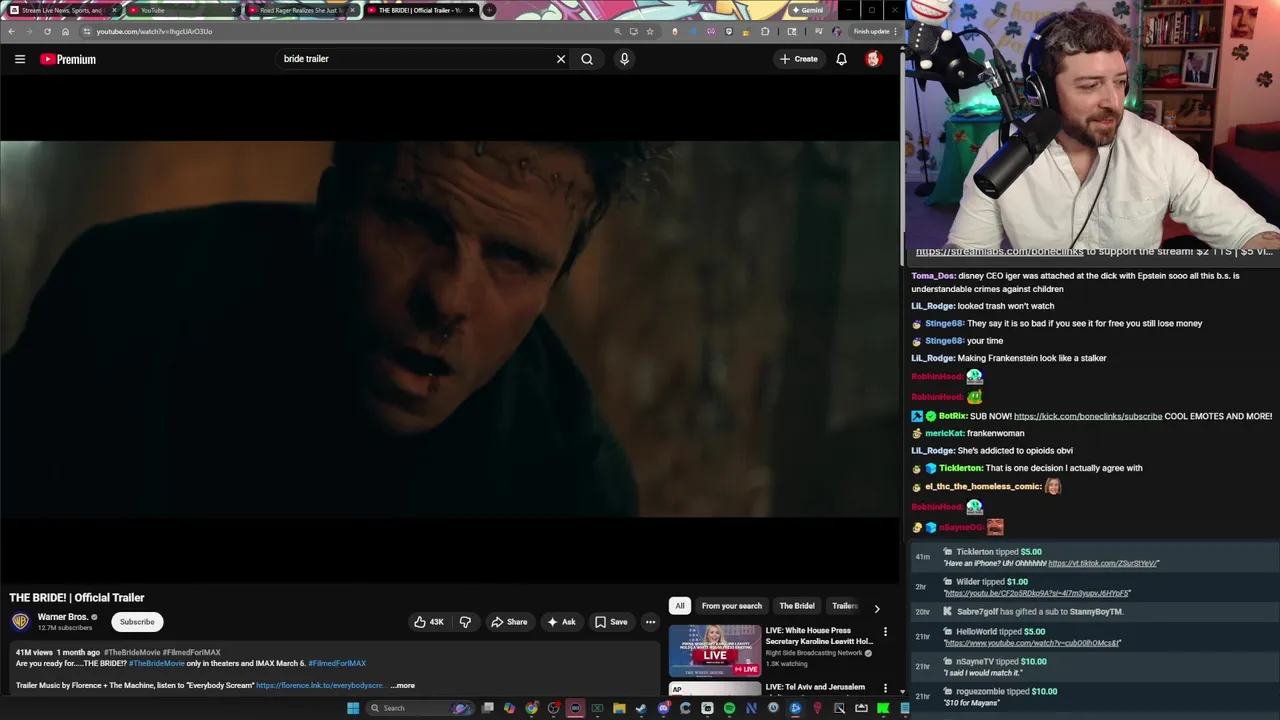
Task: Open File Explorer from the taskbar
Action: [619, 708]
